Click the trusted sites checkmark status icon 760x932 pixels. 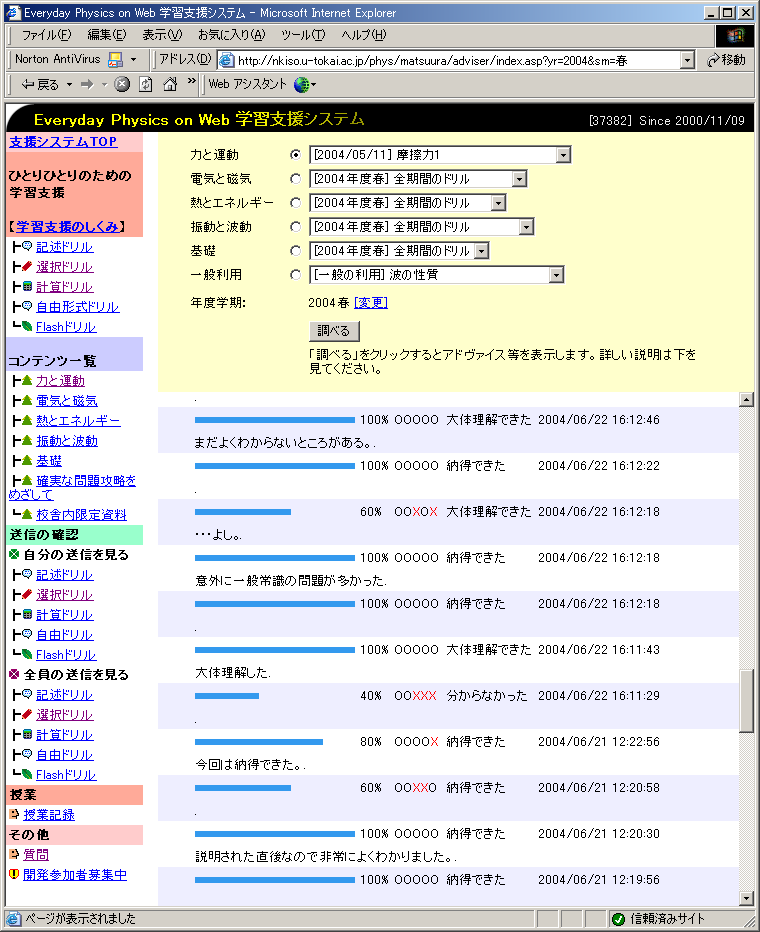pyautogui.click(x=618, y=919)
